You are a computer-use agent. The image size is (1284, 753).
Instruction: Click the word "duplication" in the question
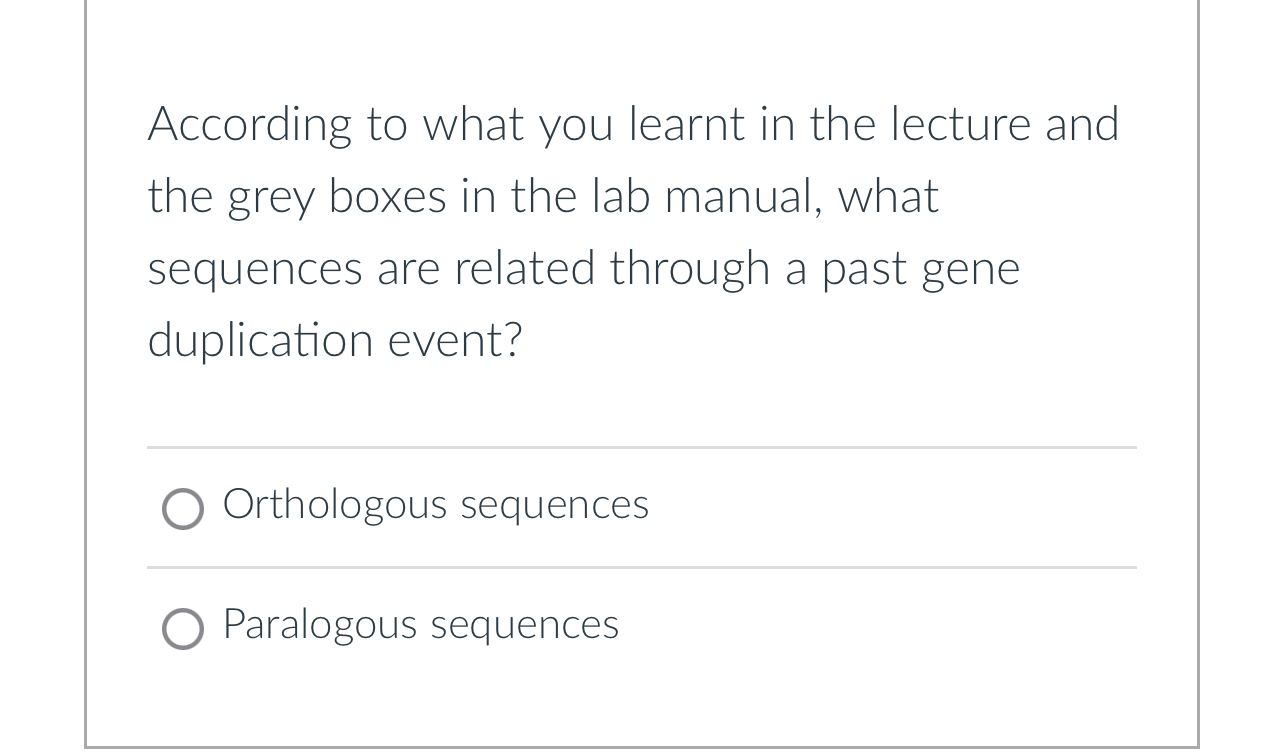260,341
